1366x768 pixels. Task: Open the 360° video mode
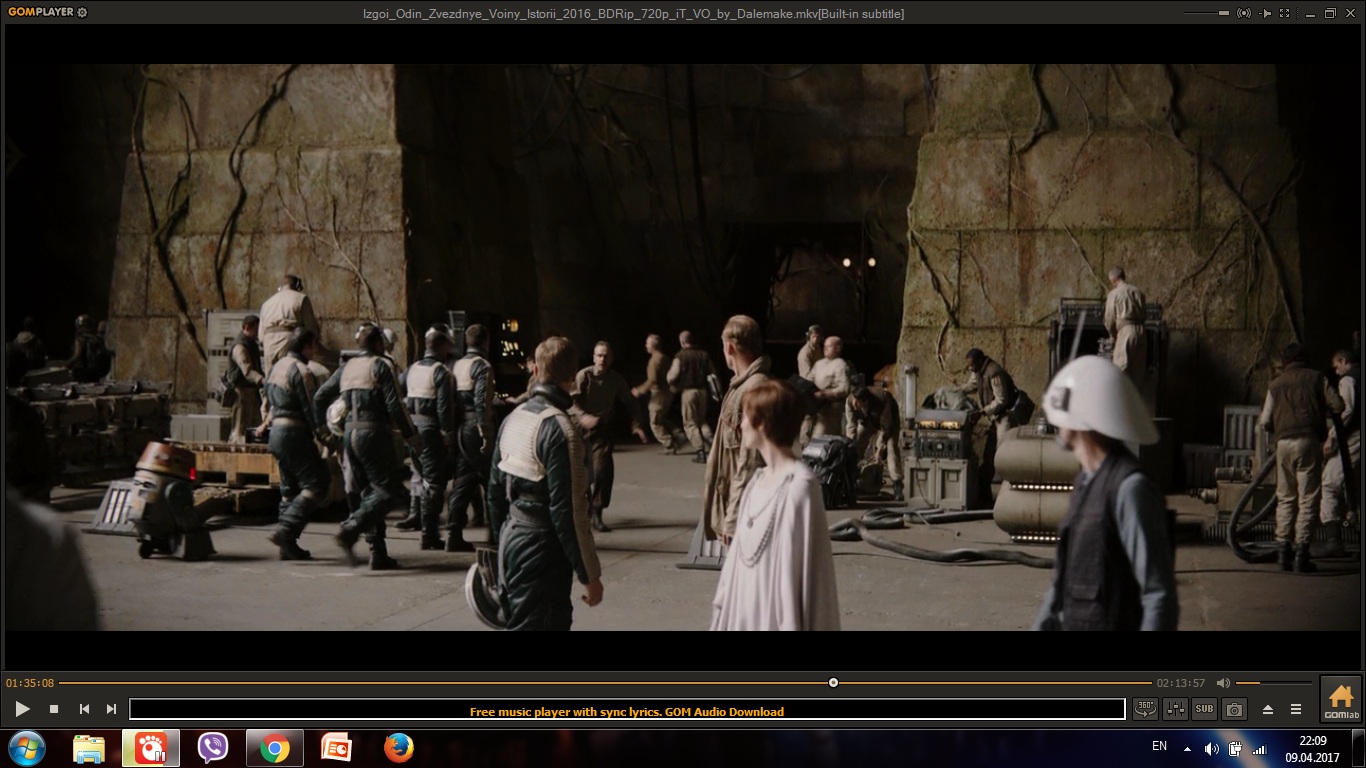pyautogui.click(x=1146, y=709)
